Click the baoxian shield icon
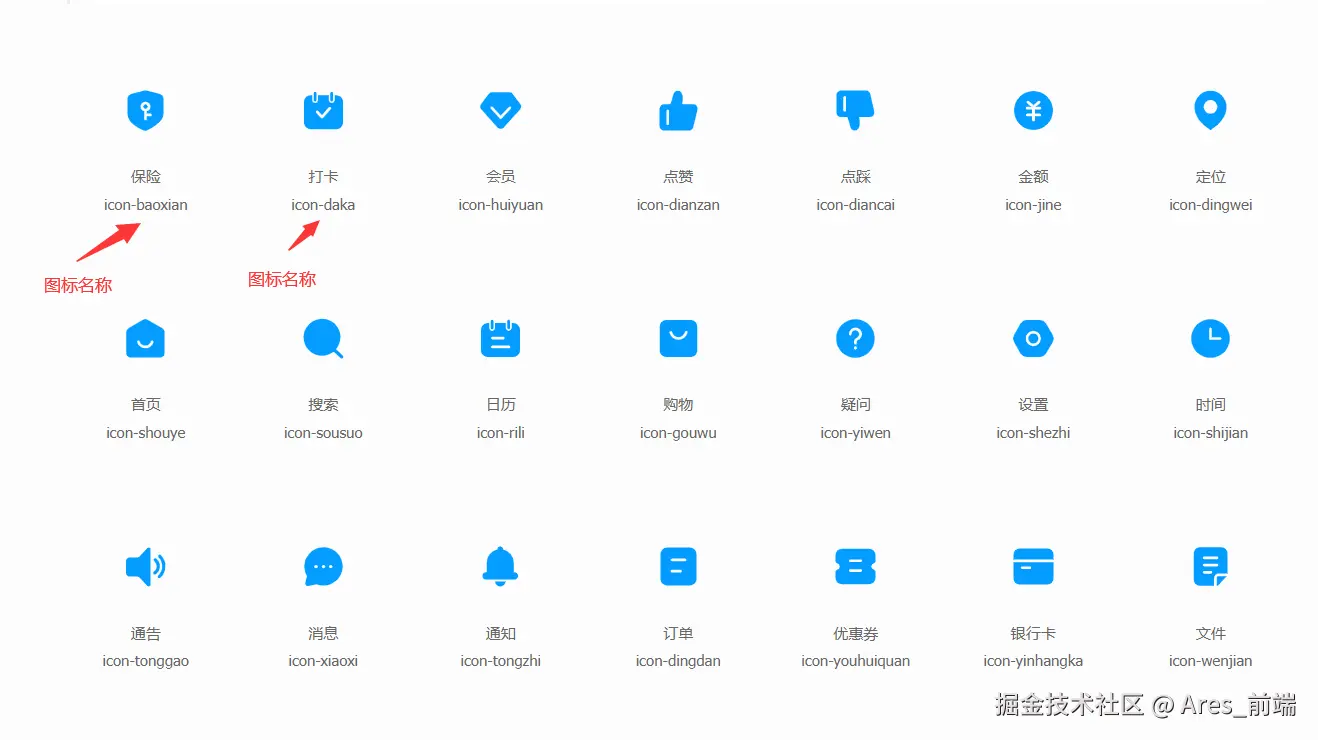The height and width of the screenshot is (740, 1318). pyautogui.click(x=145, y=110)
